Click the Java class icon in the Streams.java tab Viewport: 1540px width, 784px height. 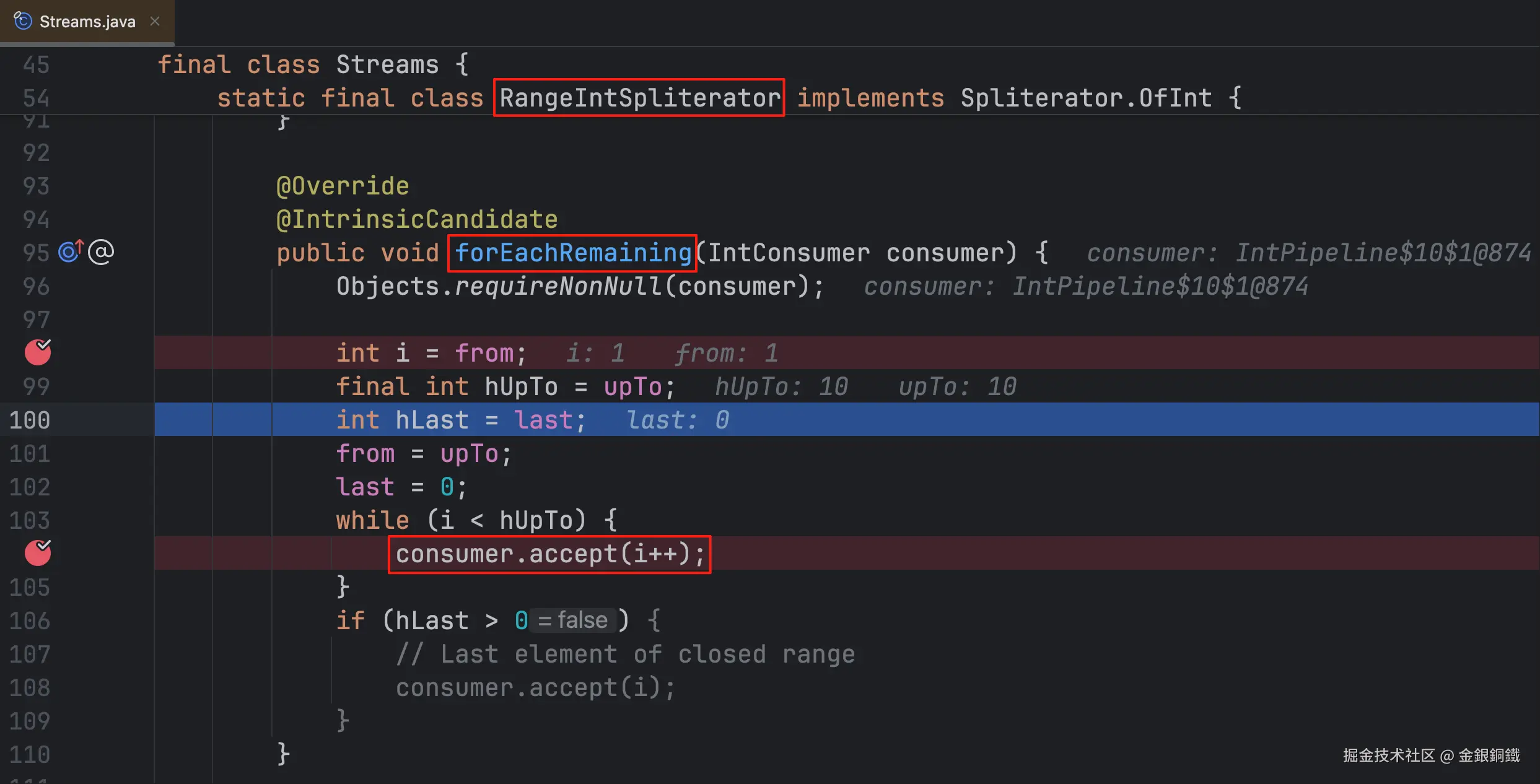point(23,21)
